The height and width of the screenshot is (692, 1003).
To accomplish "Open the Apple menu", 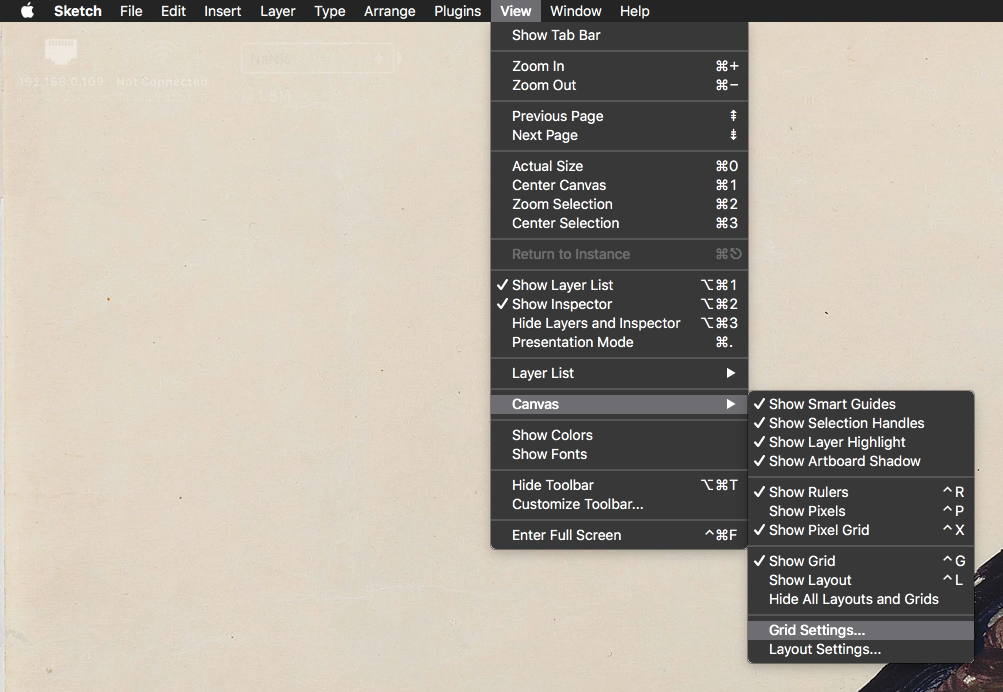I will tap(25, 11).
